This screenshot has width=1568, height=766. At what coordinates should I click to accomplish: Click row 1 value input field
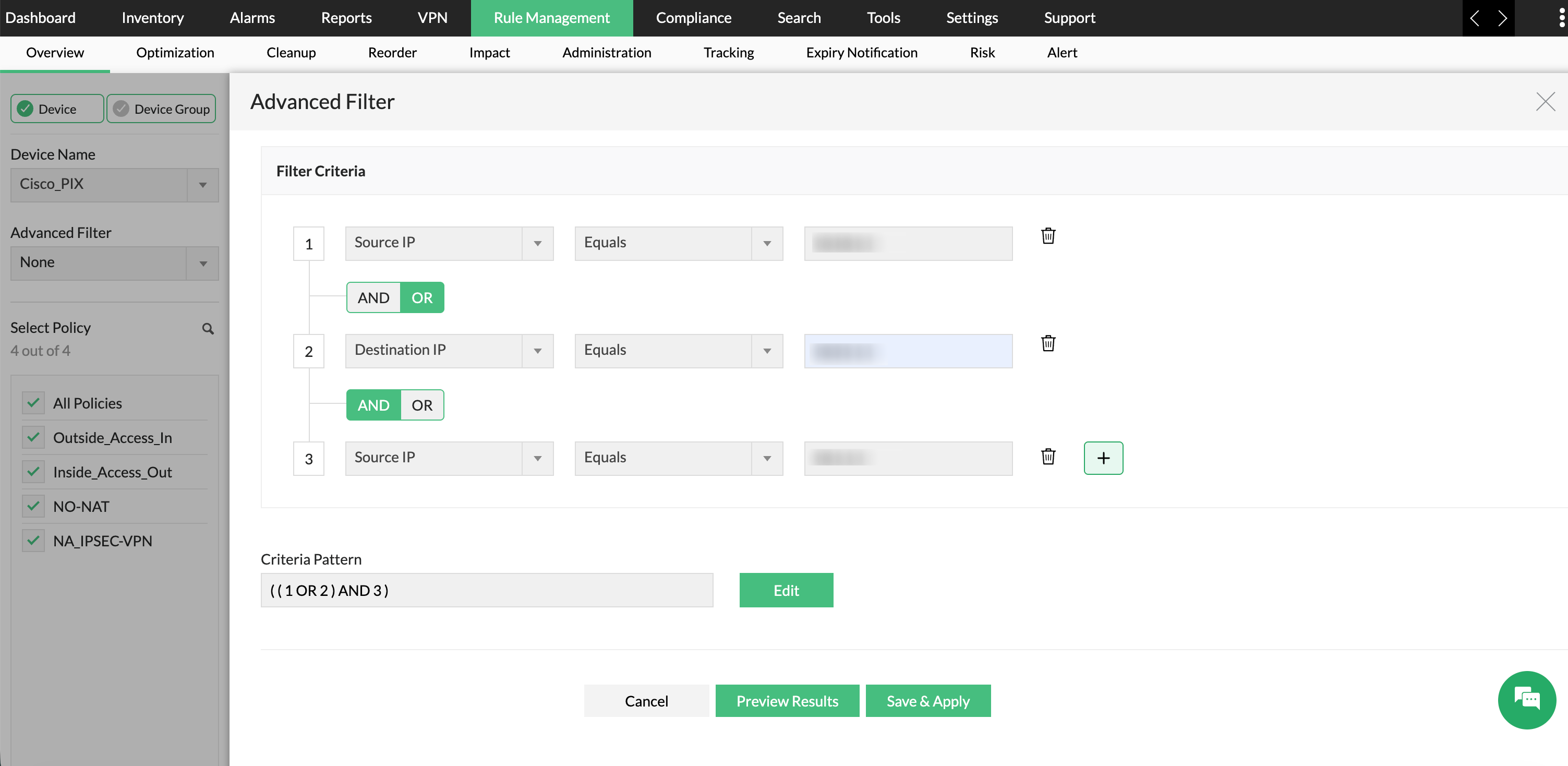tap(908, 243)
